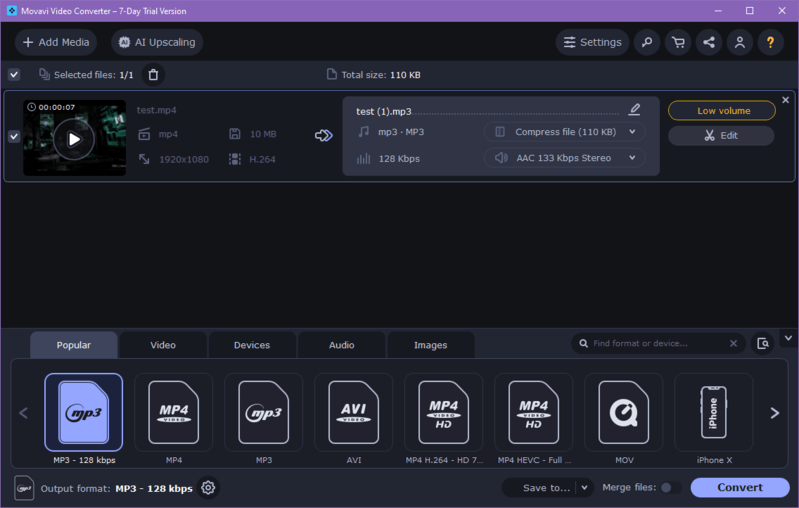Open the user account icon
This screenshot has width=799, height=508.
740,42
